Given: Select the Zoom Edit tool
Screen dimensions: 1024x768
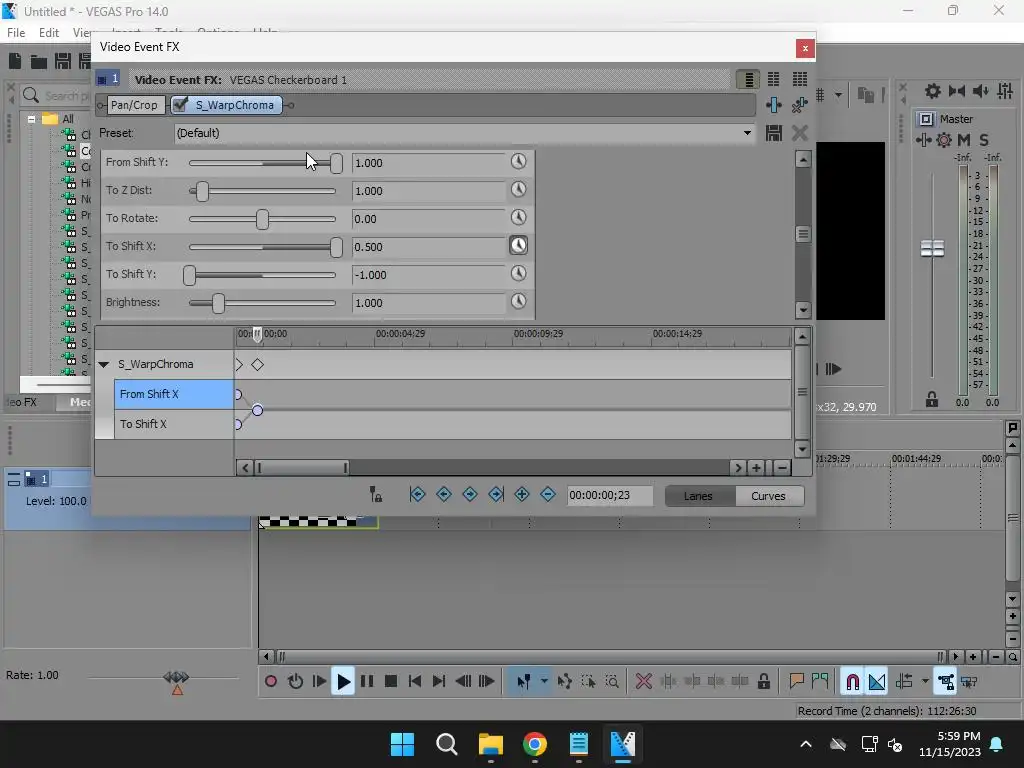Looking at the screenshot, I should [612, 682].
